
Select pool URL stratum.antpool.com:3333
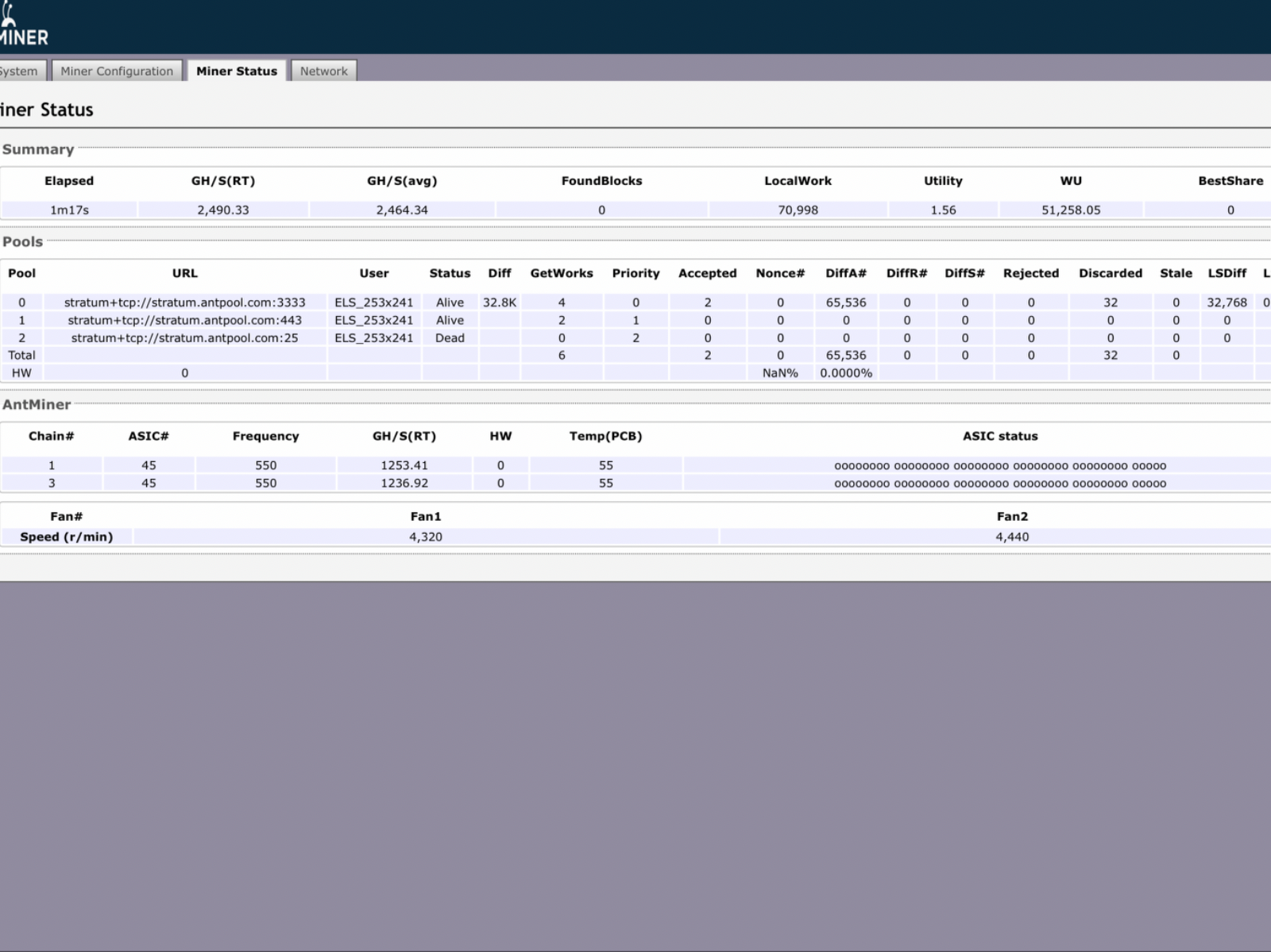(x=184, y=303)
